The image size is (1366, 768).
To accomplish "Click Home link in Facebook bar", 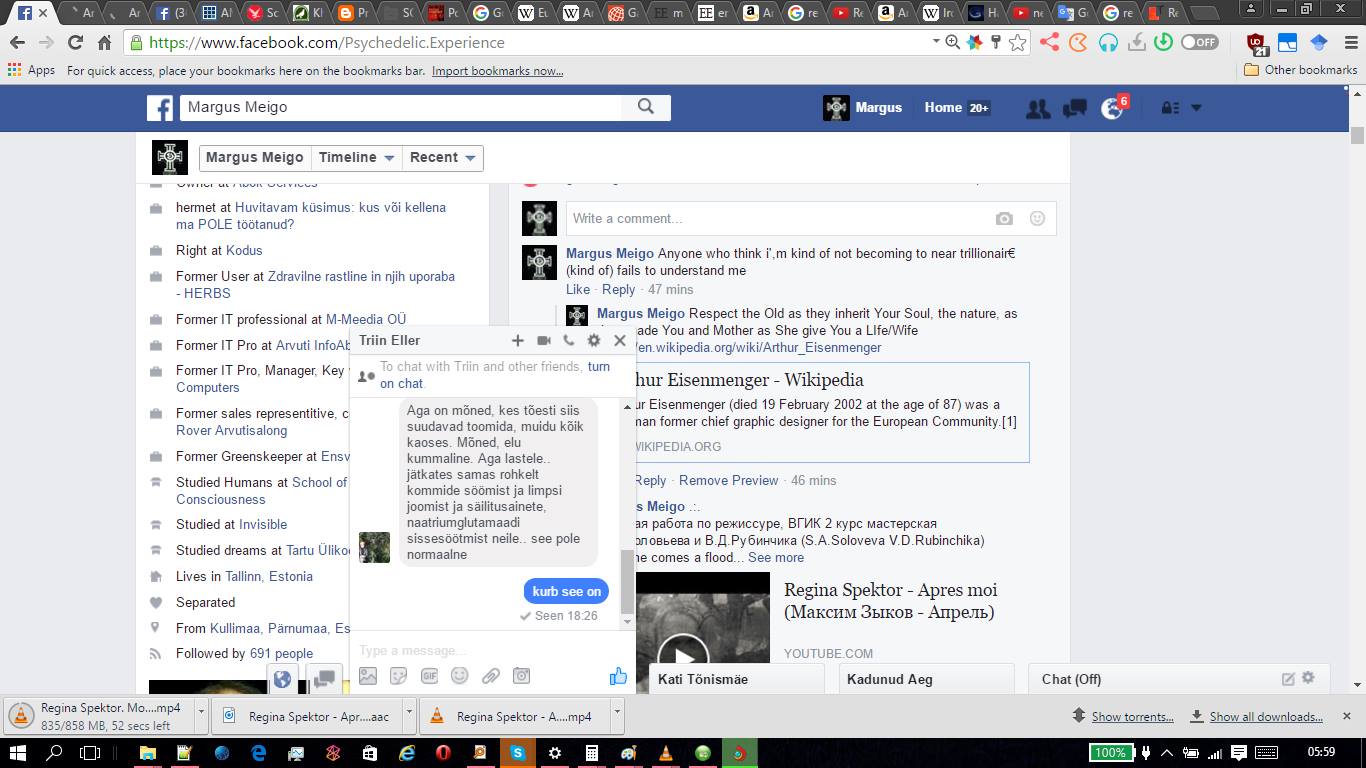I will pos(943,107).
